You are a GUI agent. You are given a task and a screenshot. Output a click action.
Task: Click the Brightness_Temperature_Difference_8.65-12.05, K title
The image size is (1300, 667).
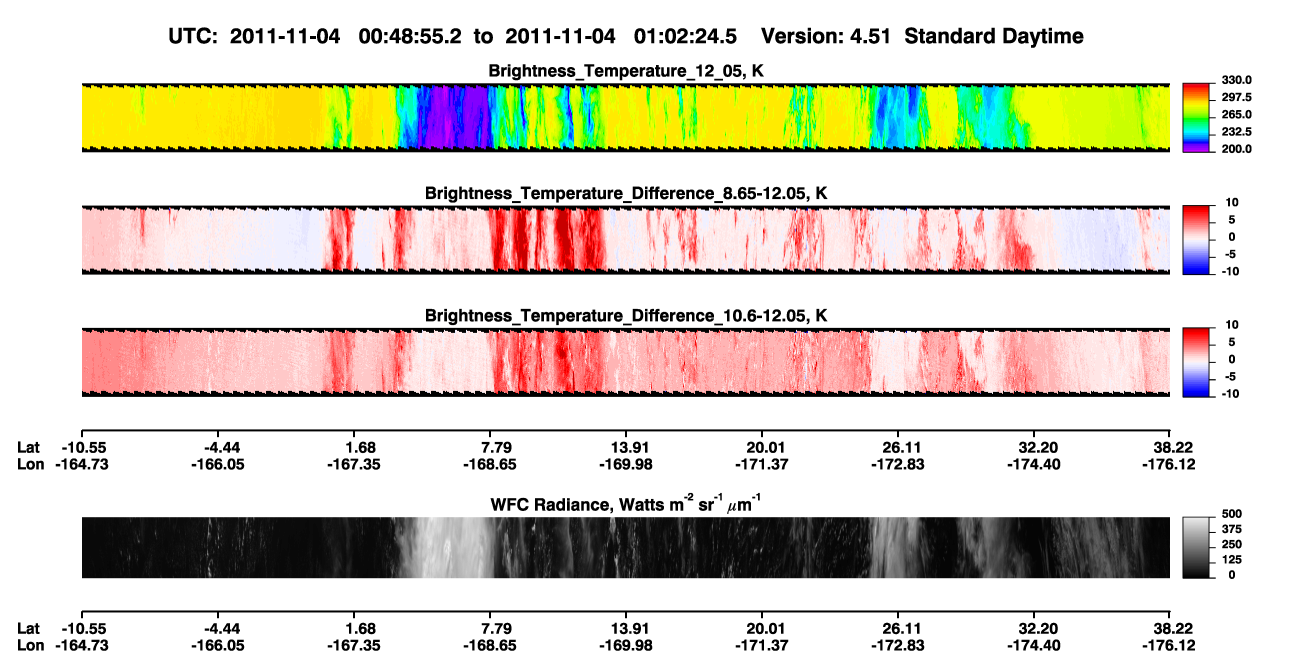(x=626, y=192)
